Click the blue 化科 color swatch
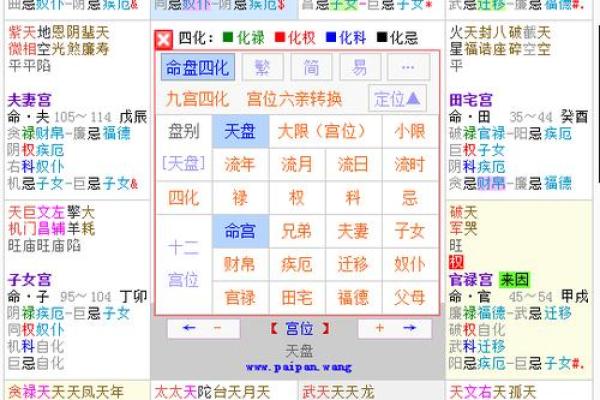 coord(331,37)
